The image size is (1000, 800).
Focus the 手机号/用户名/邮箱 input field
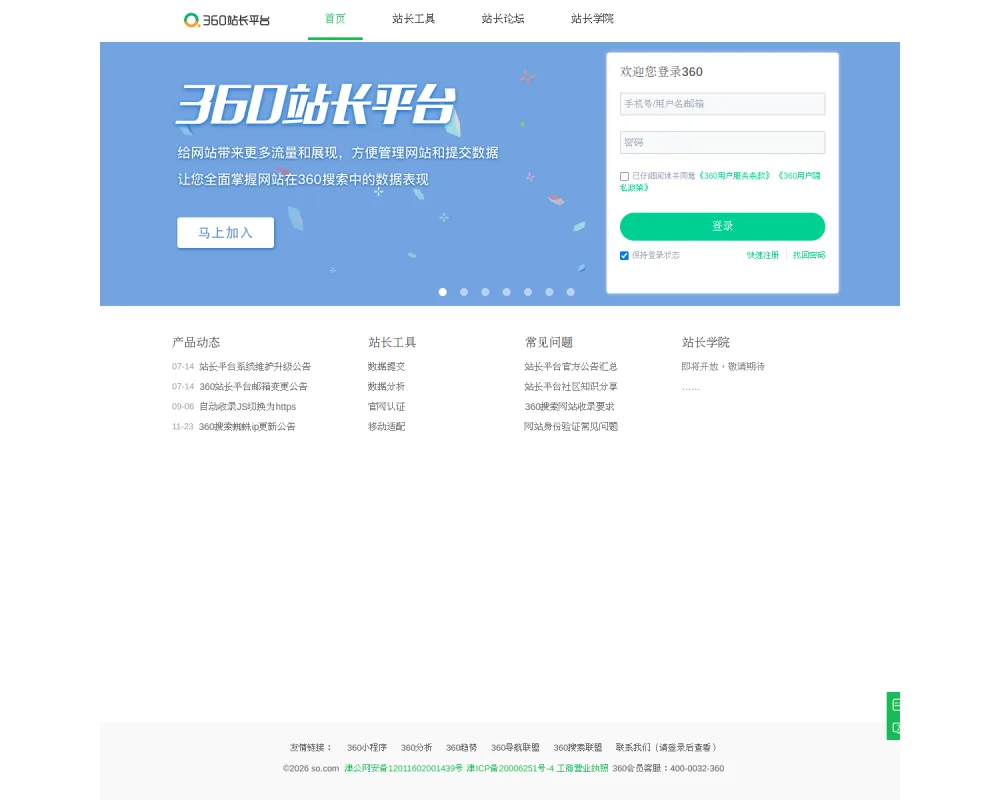[x=722, y=104]
